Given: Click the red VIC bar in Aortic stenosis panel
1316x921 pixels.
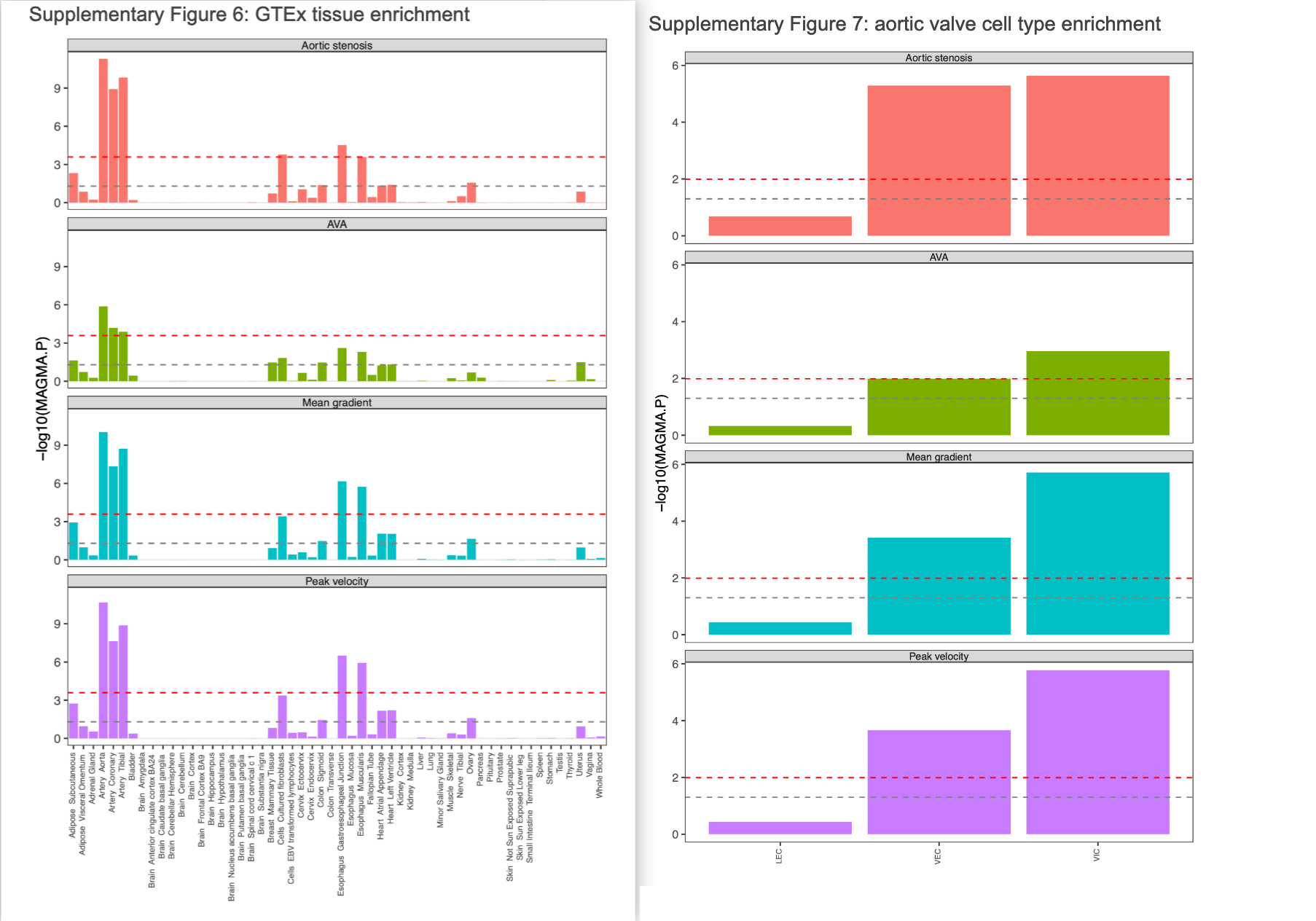Looking at the screenshot, I should coord(1097,155).
